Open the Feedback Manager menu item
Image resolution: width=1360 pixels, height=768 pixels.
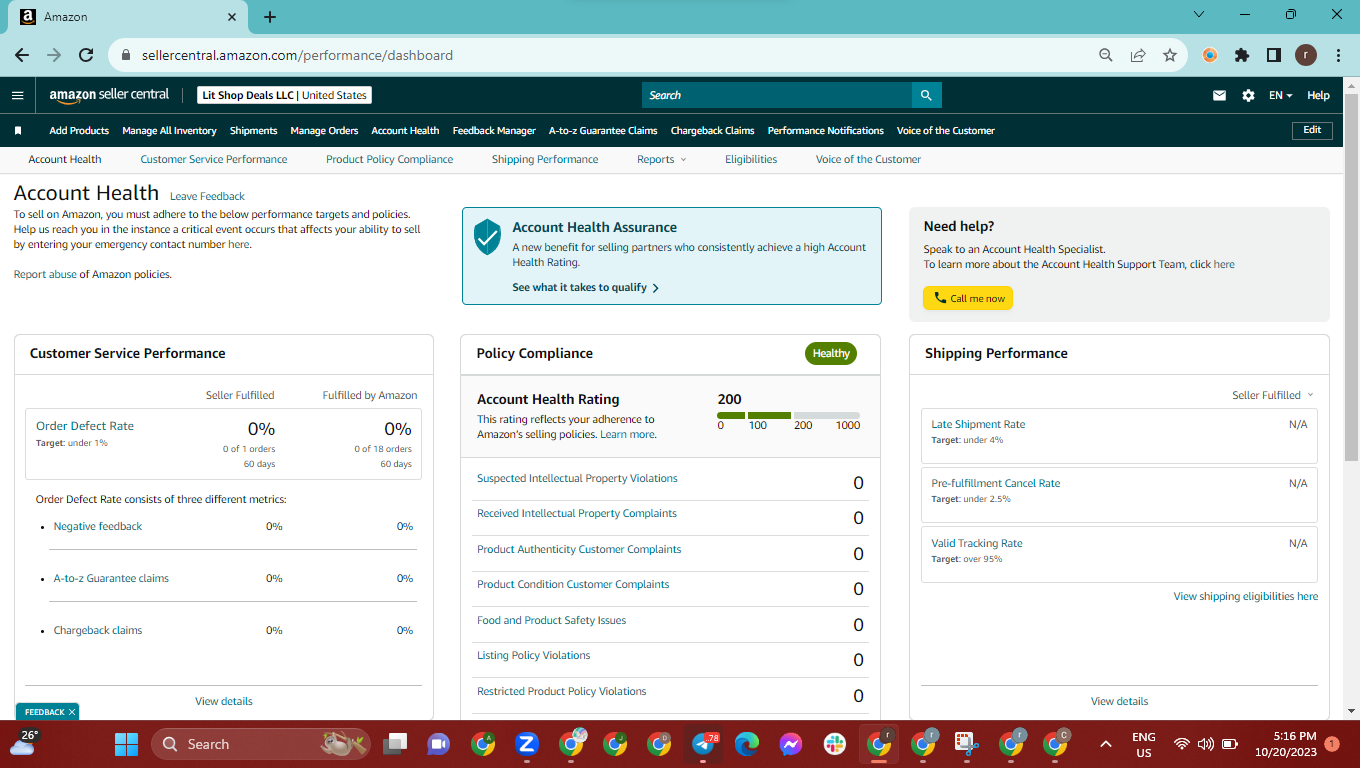pyautogui.click(x=494, y=130)
